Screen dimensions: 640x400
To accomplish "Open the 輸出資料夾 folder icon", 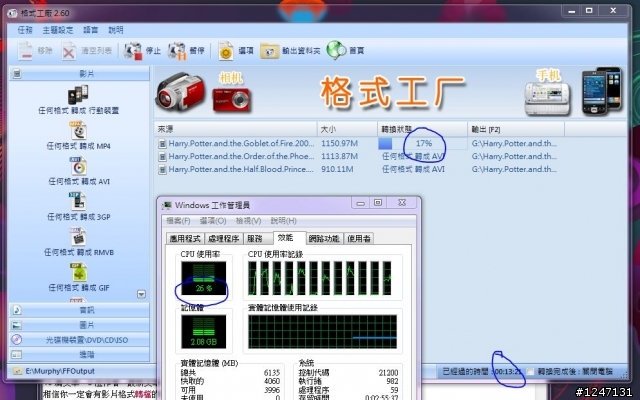I will pyautogui.click(x=269, y=51).
